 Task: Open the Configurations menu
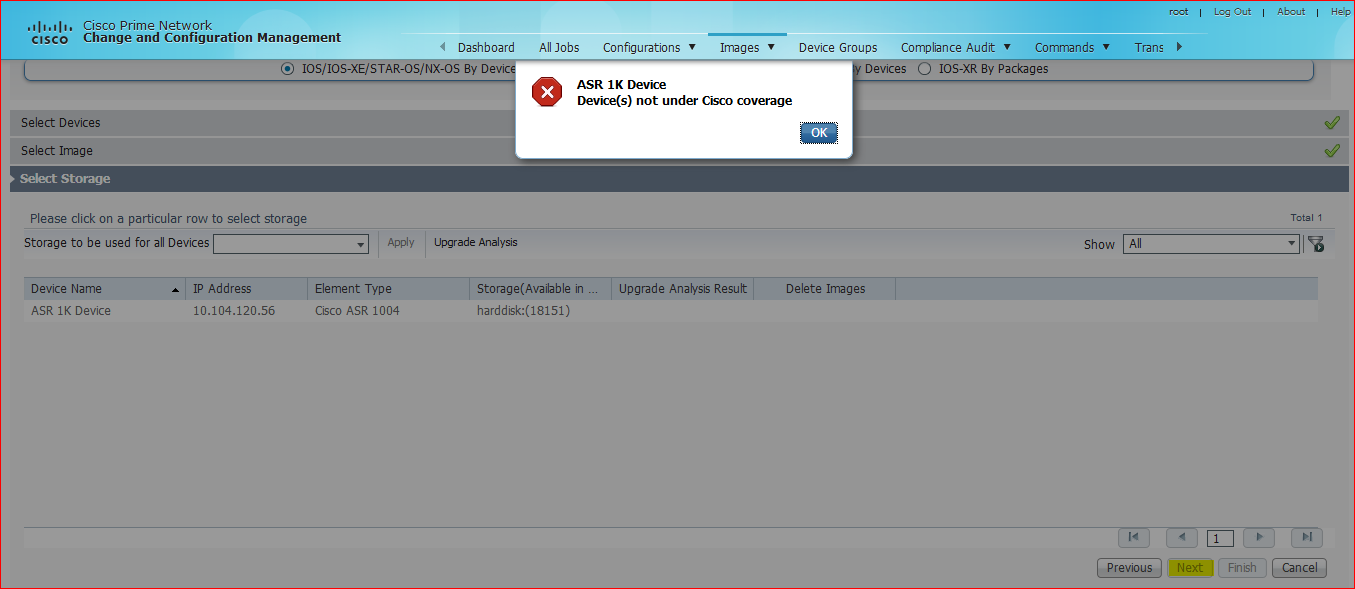649,47
